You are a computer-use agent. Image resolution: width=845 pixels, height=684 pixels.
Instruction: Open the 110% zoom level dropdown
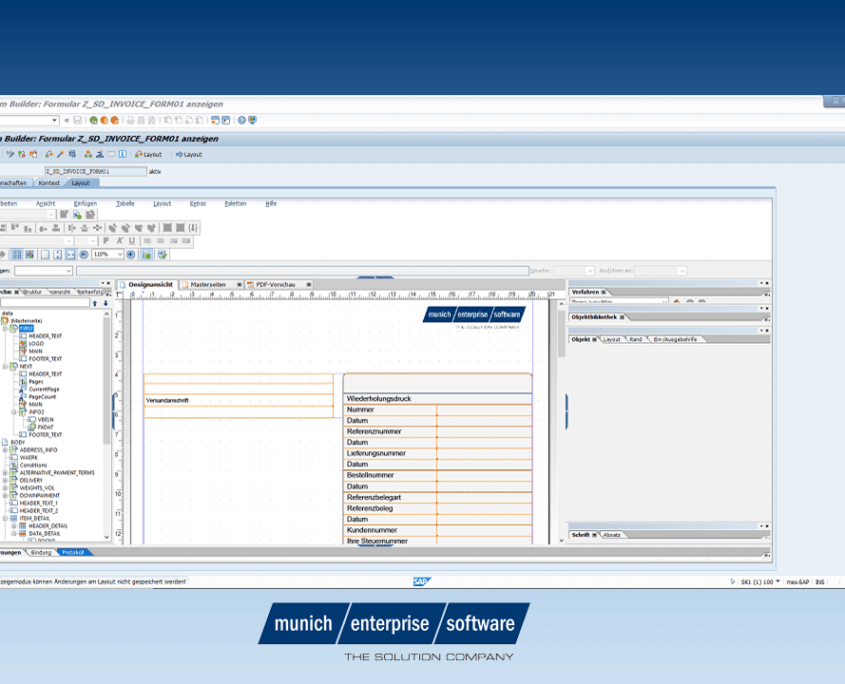pos(120,254)
